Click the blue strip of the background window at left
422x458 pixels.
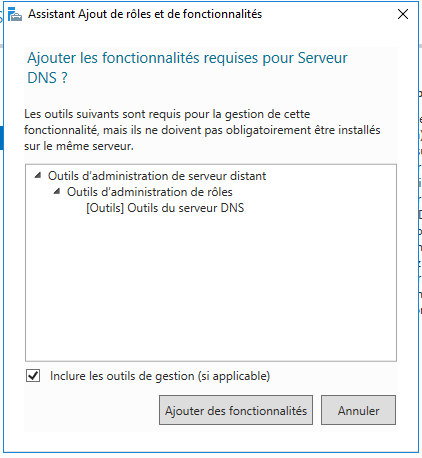click(x=1, y=138)
